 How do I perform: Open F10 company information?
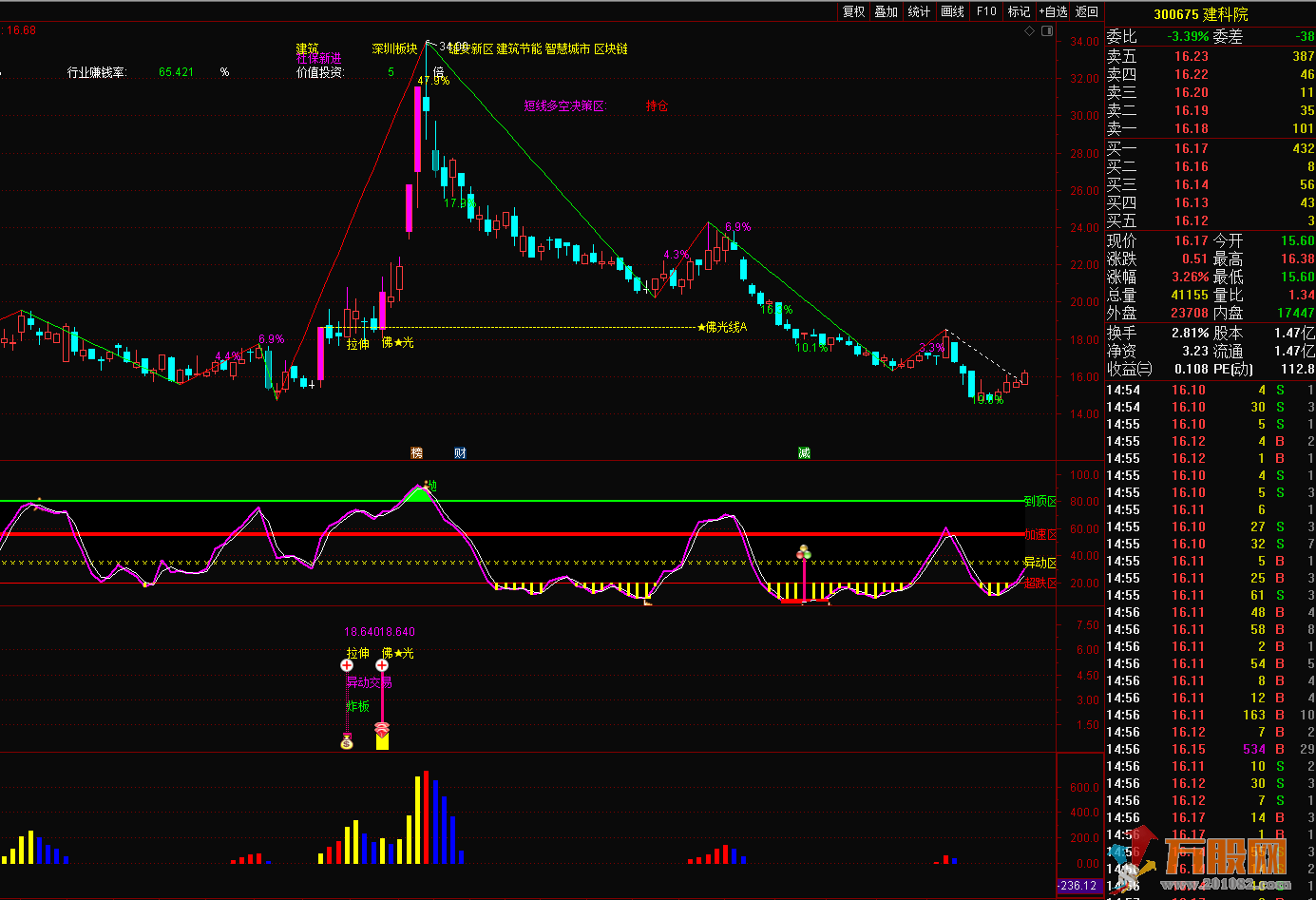(986, 11)
